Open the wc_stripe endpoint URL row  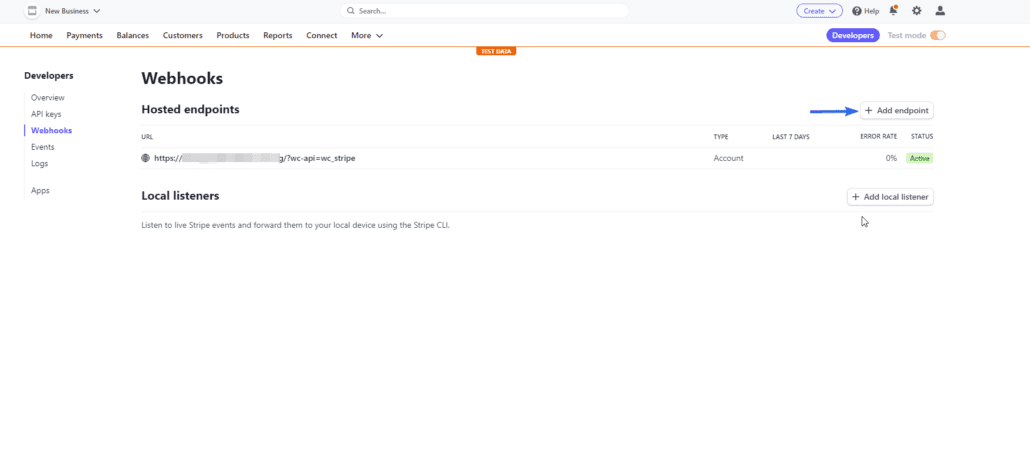point(537,158)
